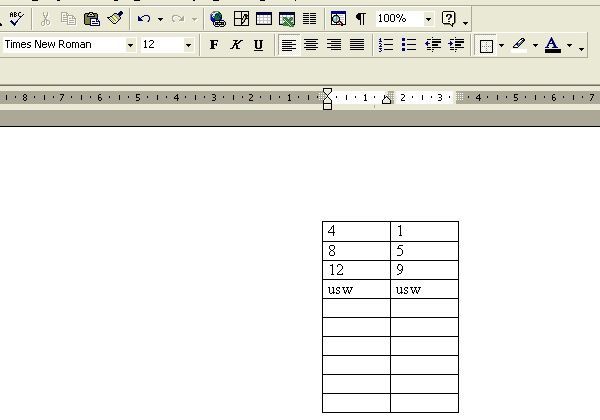Click the Undo arrow

tap(144, 18)
